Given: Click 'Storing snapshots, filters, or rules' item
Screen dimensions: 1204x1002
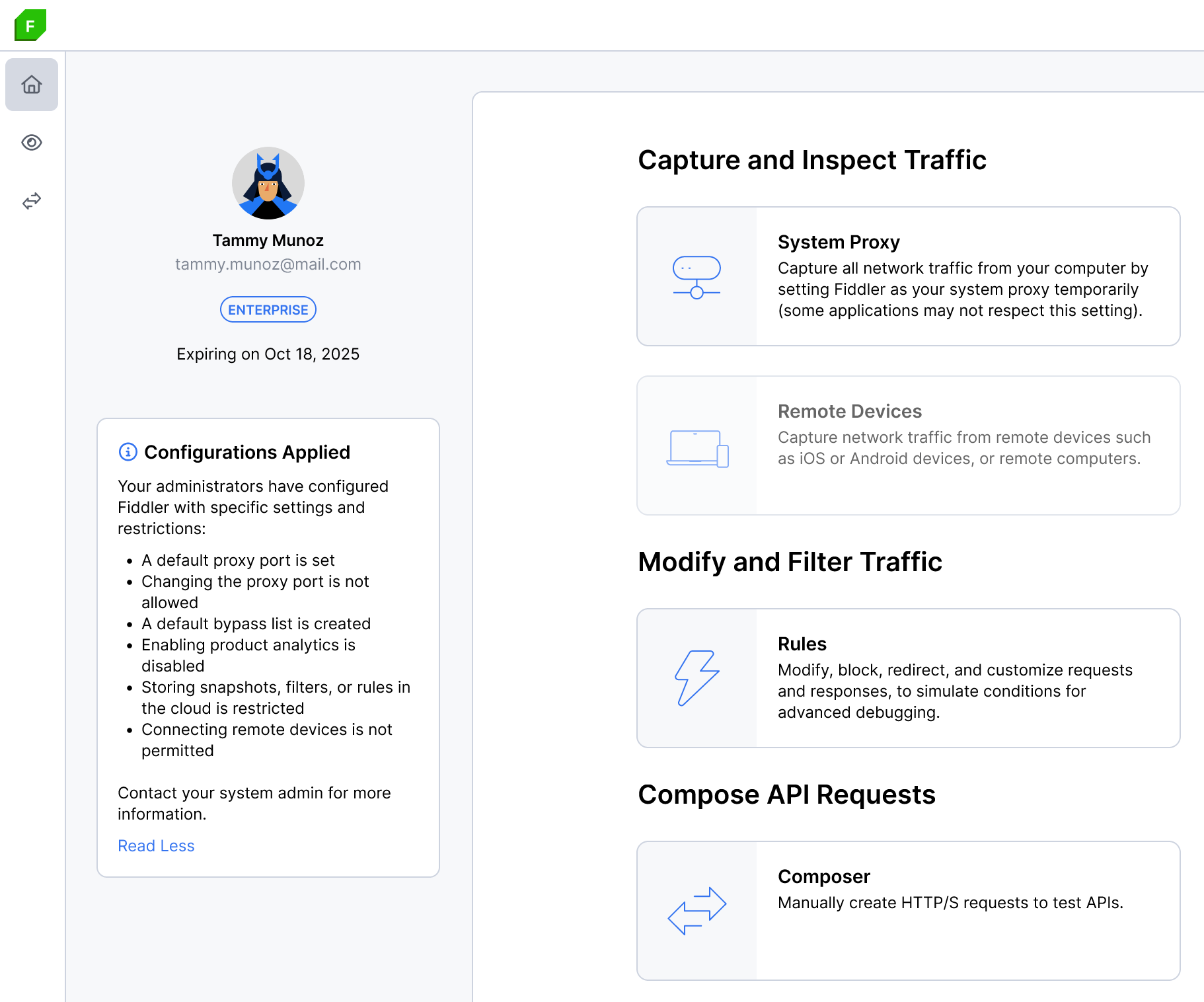Looking at the screenshot, I should click(x=276, y=698).
